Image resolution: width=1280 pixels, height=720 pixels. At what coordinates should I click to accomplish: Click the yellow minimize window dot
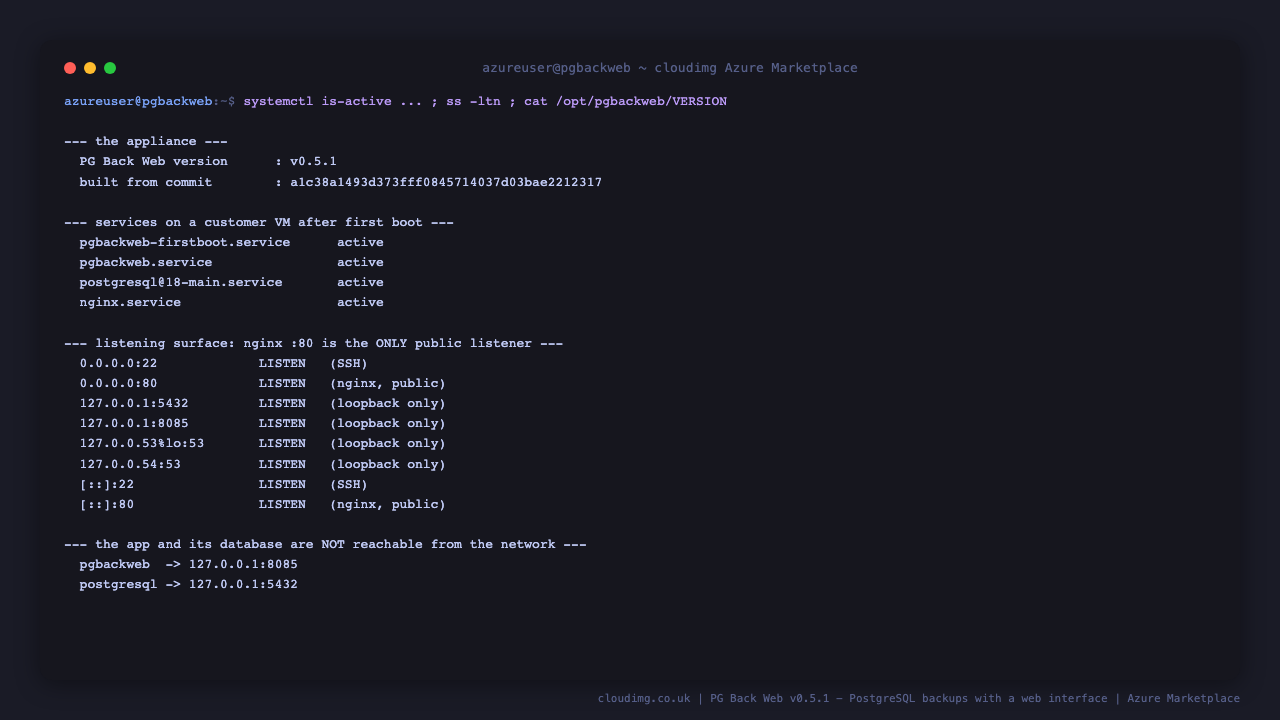pos(90,68)
